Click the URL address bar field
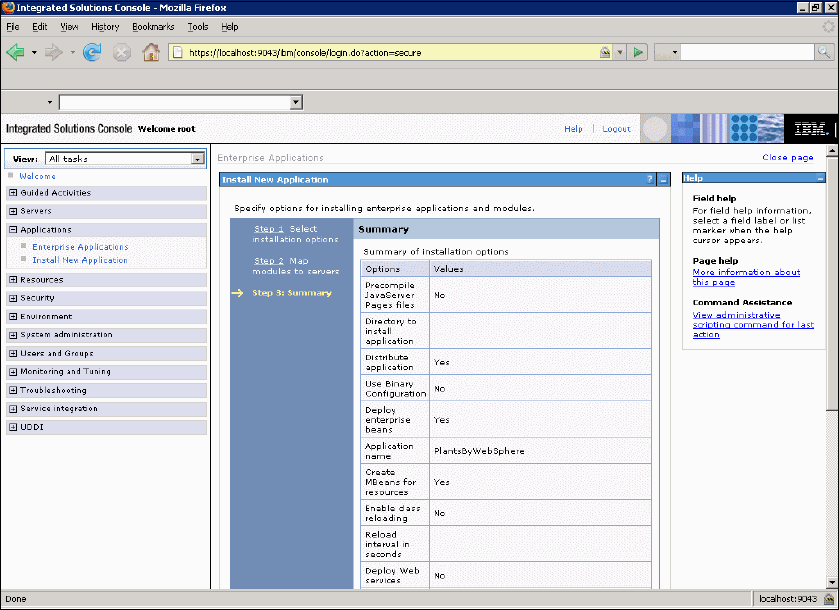 click(391, 52)
